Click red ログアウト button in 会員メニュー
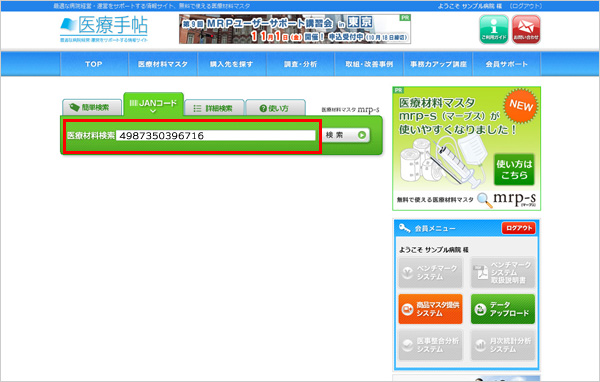Viewport: 600px width, 382px height. 518,228
